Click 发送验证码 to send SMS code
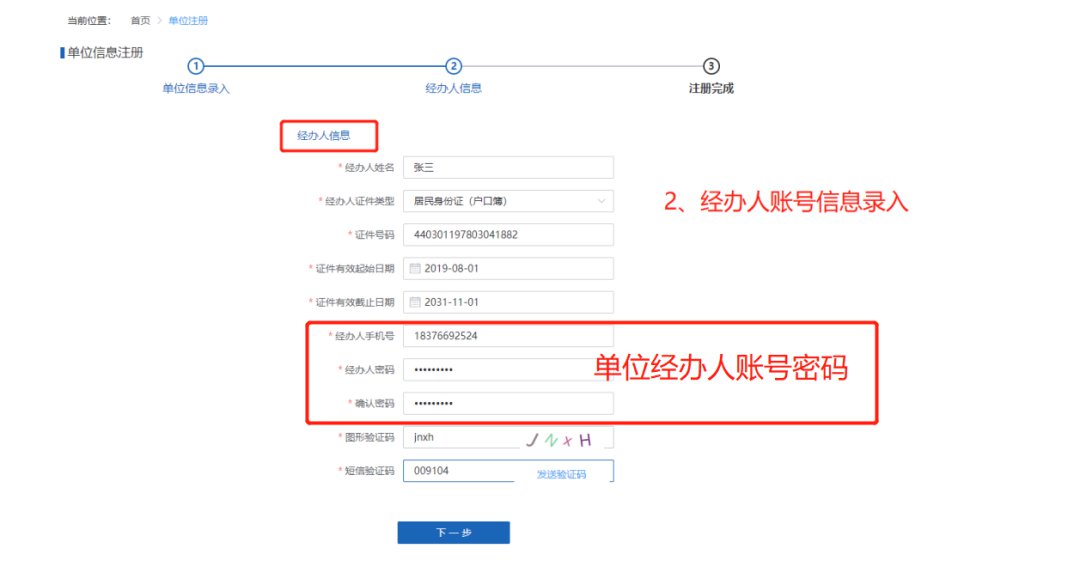The width and height of the screenshot is (1080, 579). 561,474
